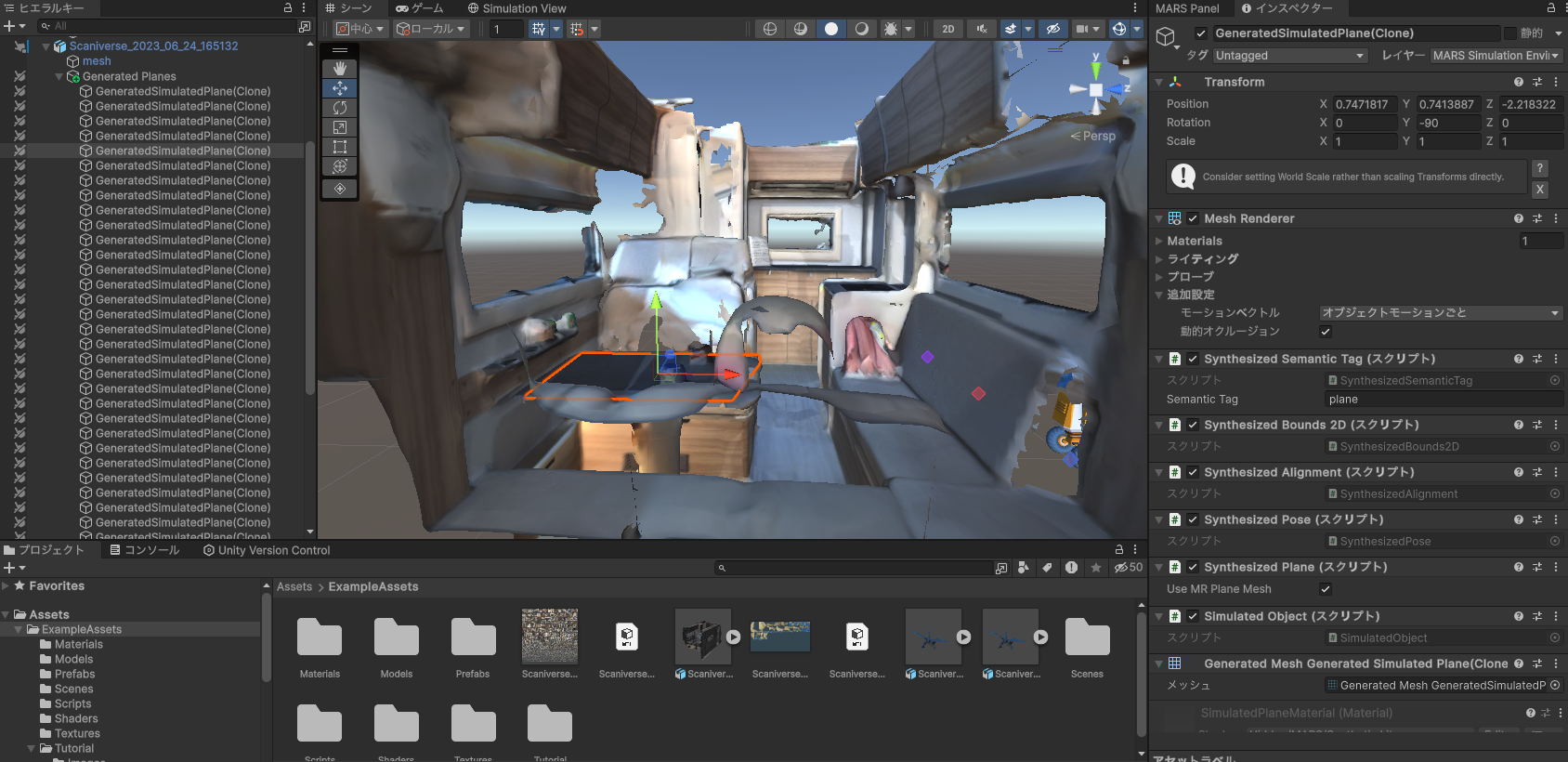Click the scene effects icon
Image resolution: width=1568 pixels, height=762 pixels.
[x=1011, y=29]
